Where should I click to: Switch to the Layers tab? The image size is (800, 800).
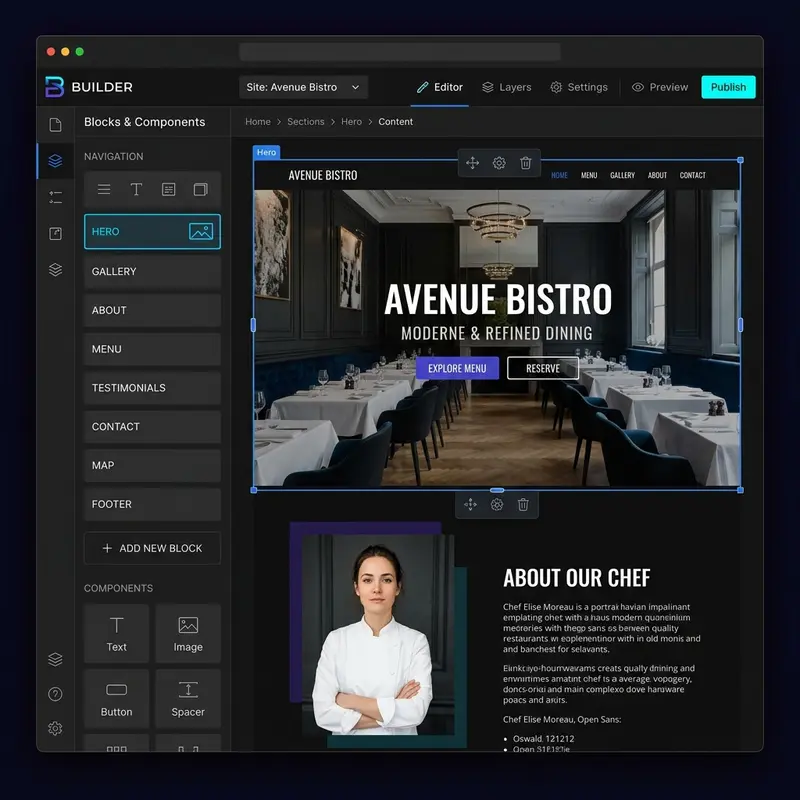tap(507, 87)
